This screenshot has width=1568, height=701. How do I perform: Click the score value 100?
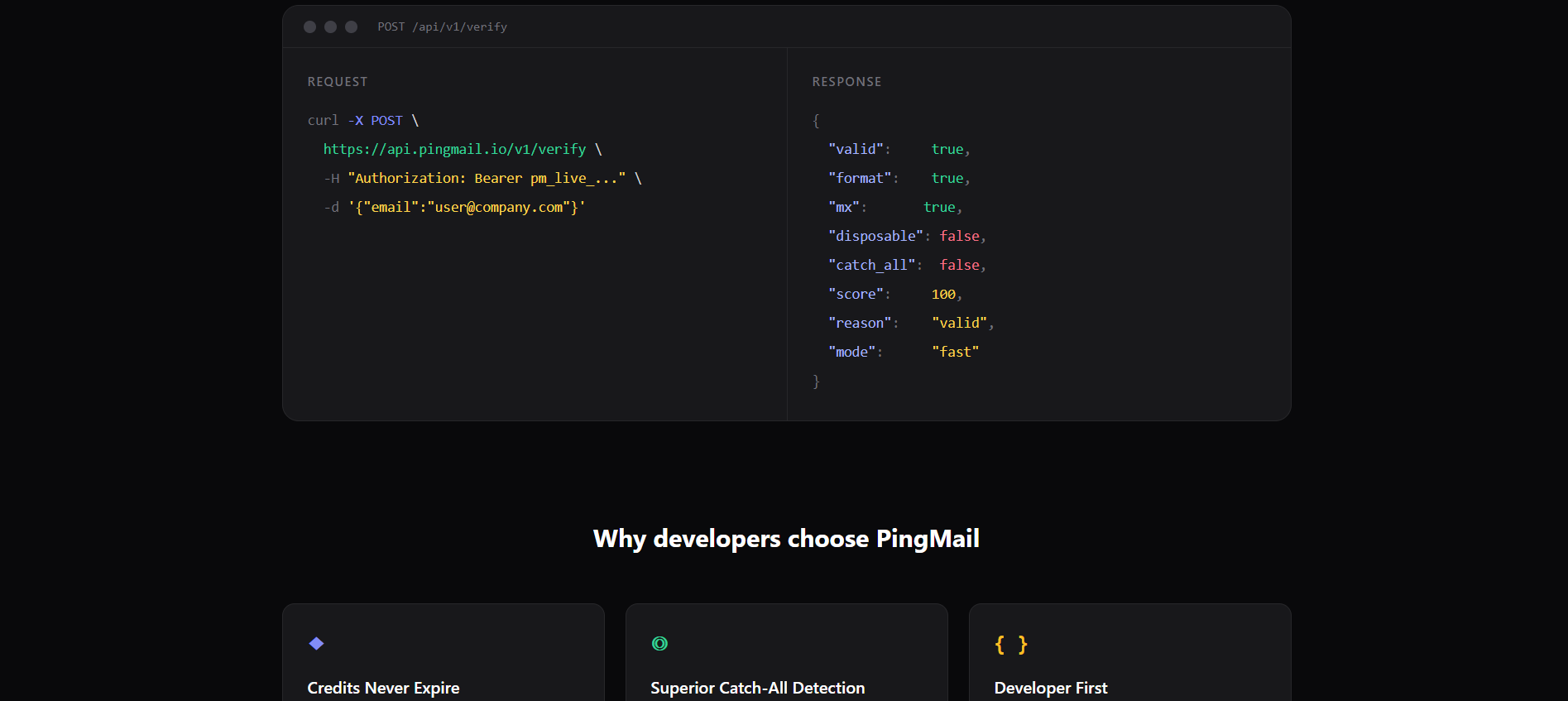pos(943,295)
